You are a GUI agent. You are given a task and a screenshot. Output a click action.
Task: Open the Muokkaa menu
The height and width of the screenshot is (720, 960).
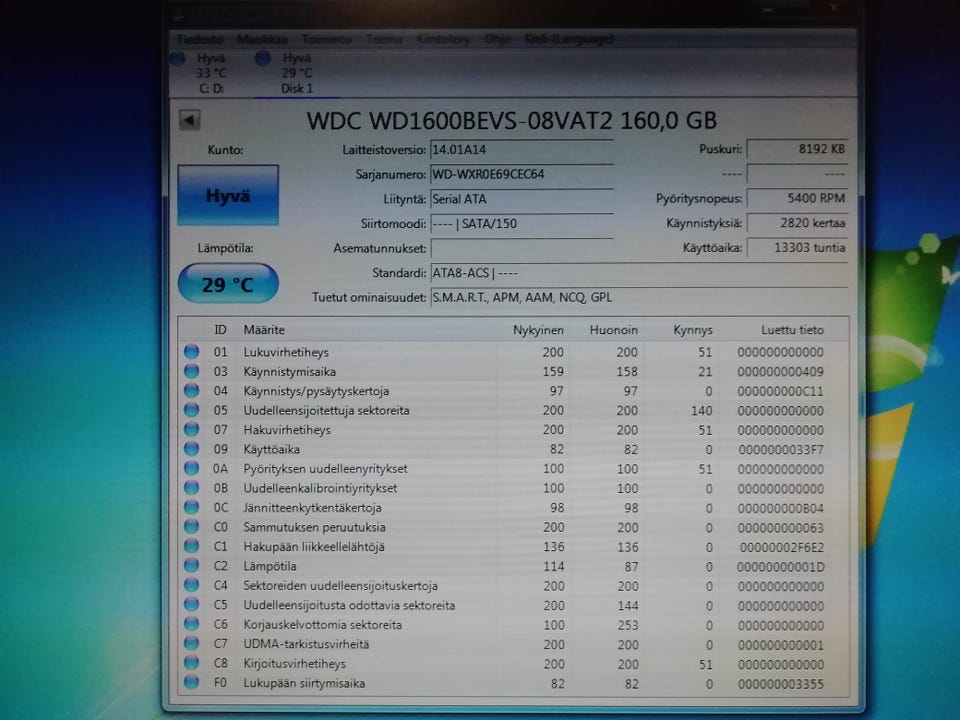pyautogui.click(x=262, y=39)
